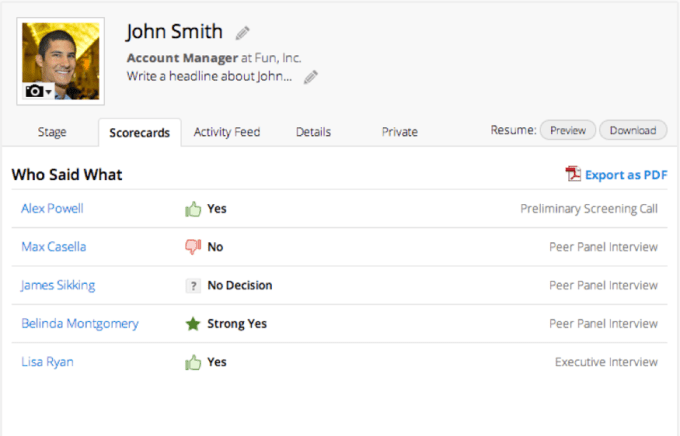Click the Export as PDF link

[x=626, y=175]
